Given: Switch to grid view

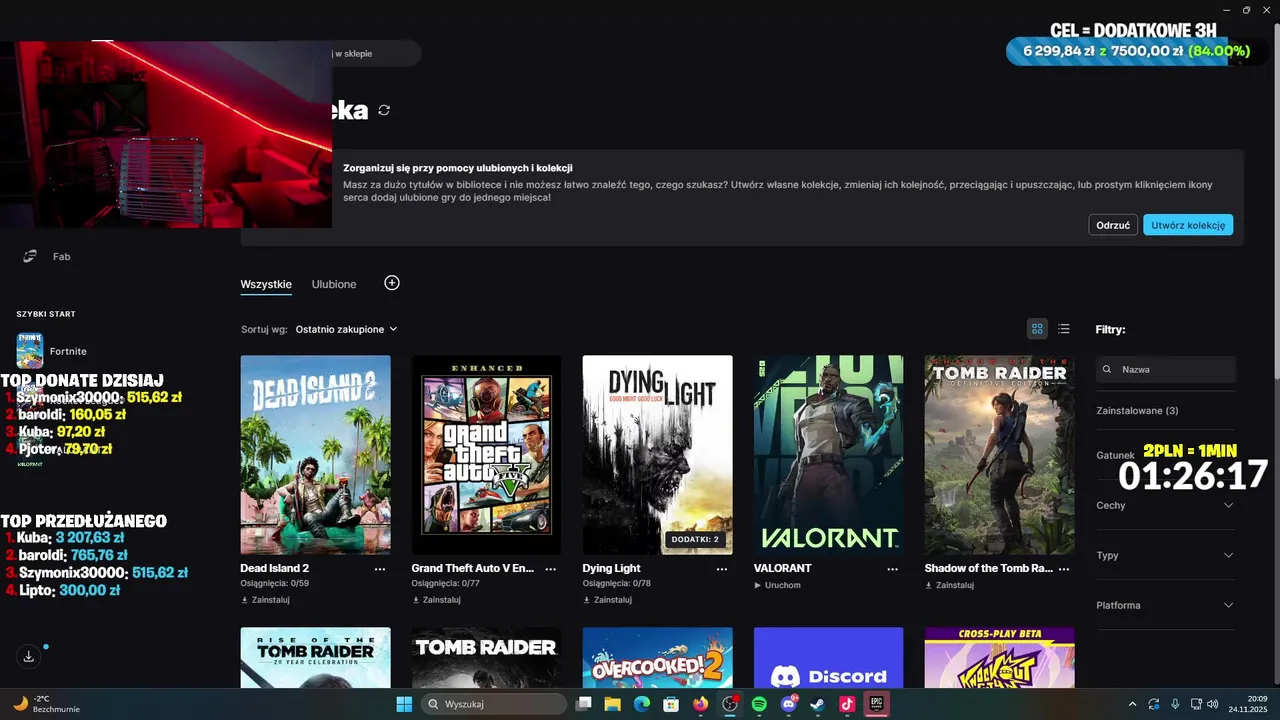Looking at the screenshot, I should tap(1037, 329).
